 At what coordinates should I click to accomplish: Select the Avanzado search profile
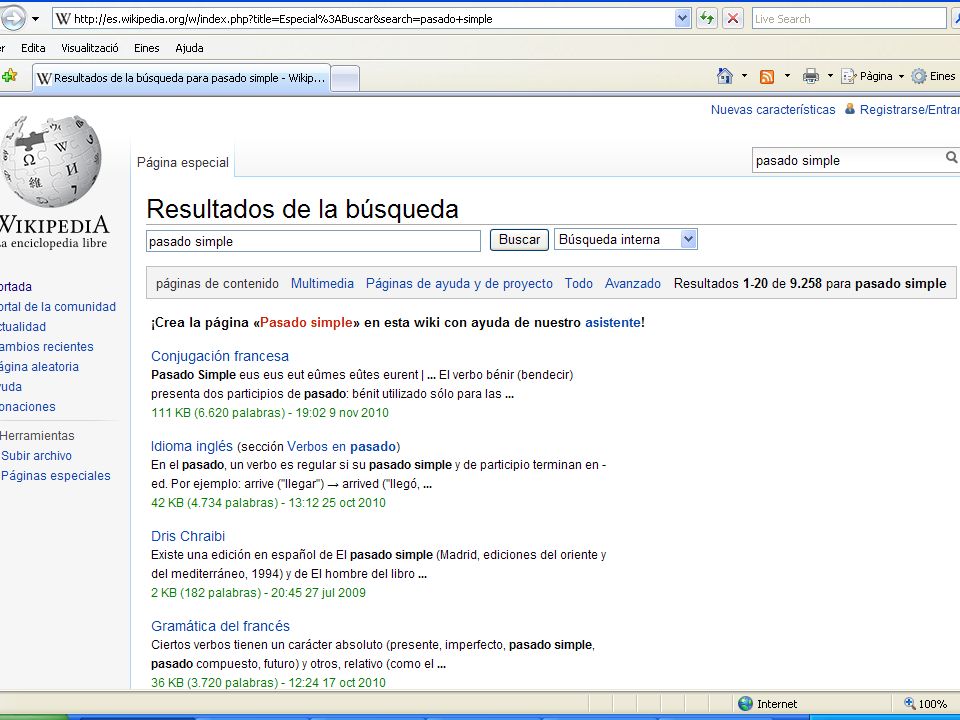632,283
